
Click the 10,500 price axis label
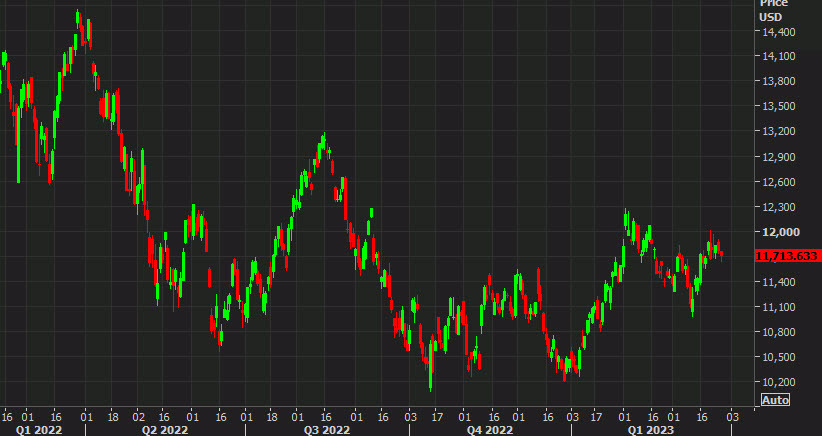(x=779, y=357)
